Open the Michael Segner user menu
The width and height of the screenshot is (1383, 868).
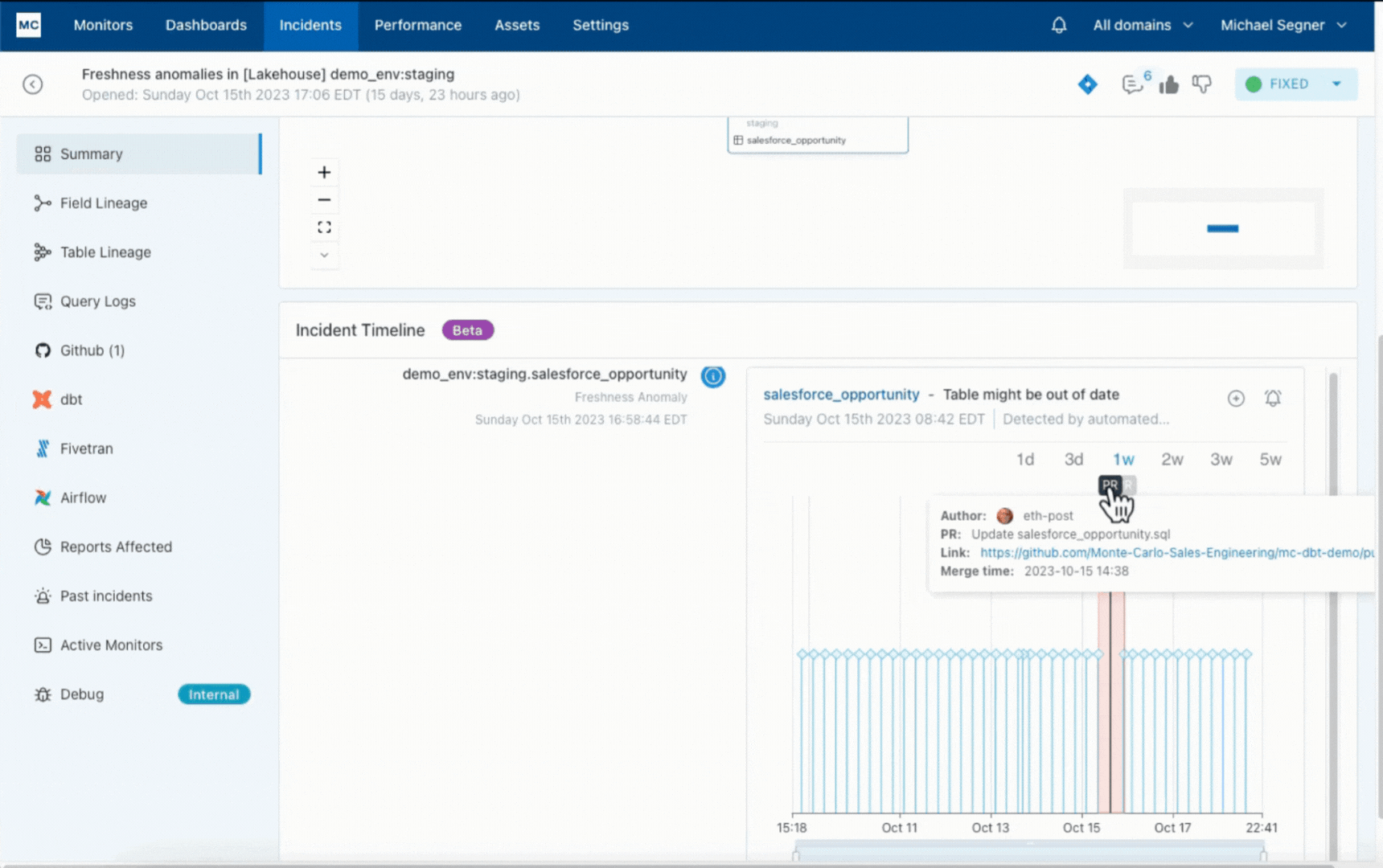(x=1283, y=25)
